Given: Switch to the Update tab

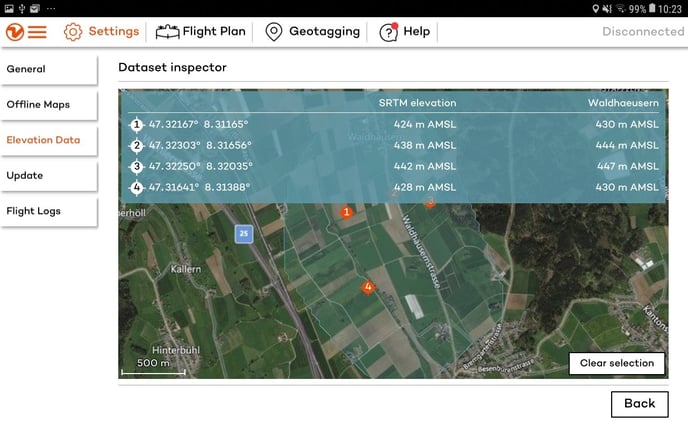Looking at the screenshot, I should [48, 175].
